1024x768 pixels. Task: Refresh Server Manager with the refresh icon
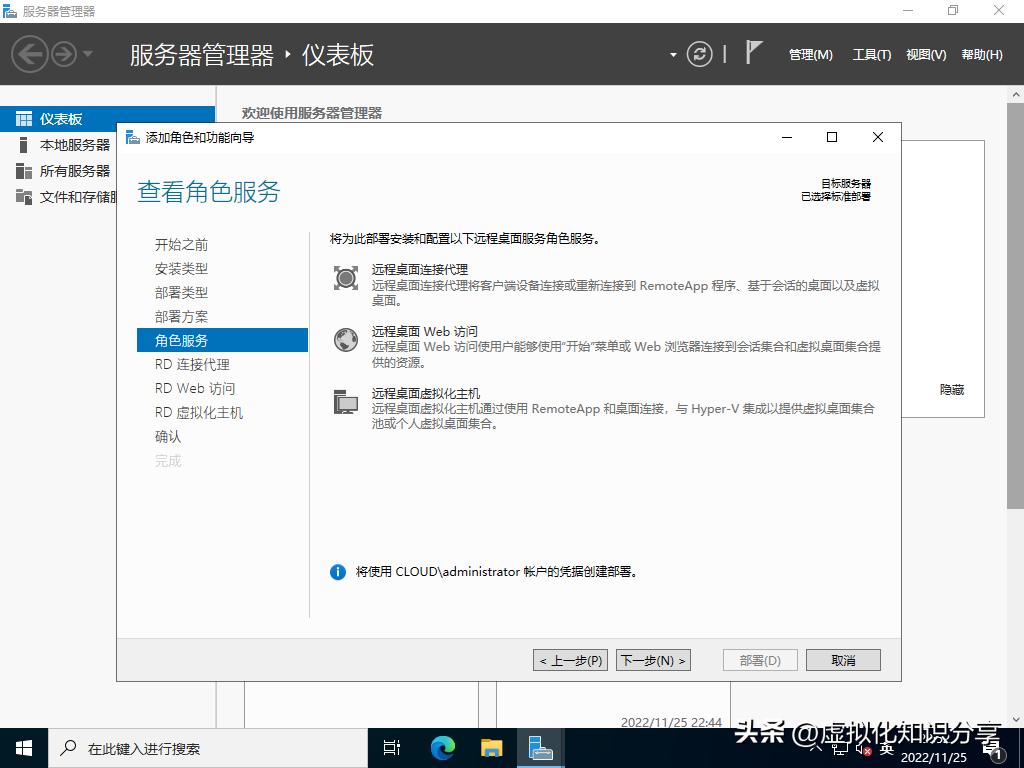(x=698, y=55)
